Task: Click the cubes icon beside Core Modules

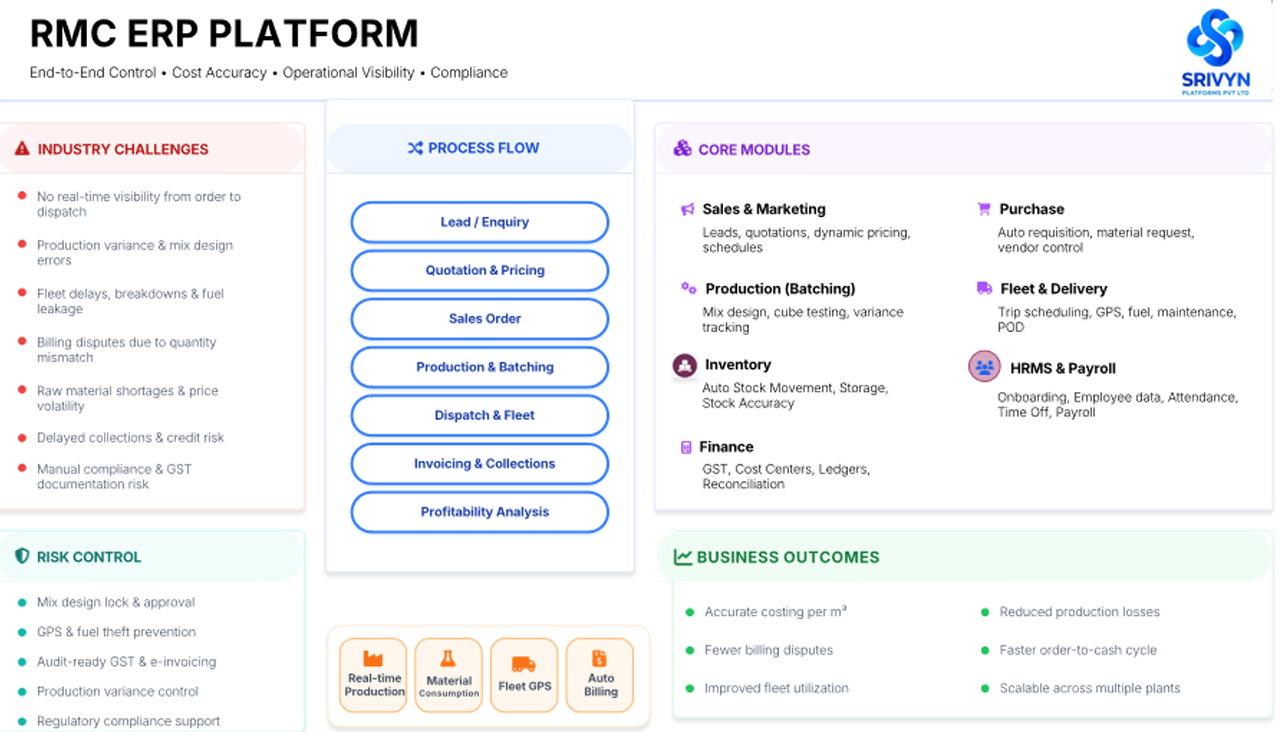Action: click(682, 148)
